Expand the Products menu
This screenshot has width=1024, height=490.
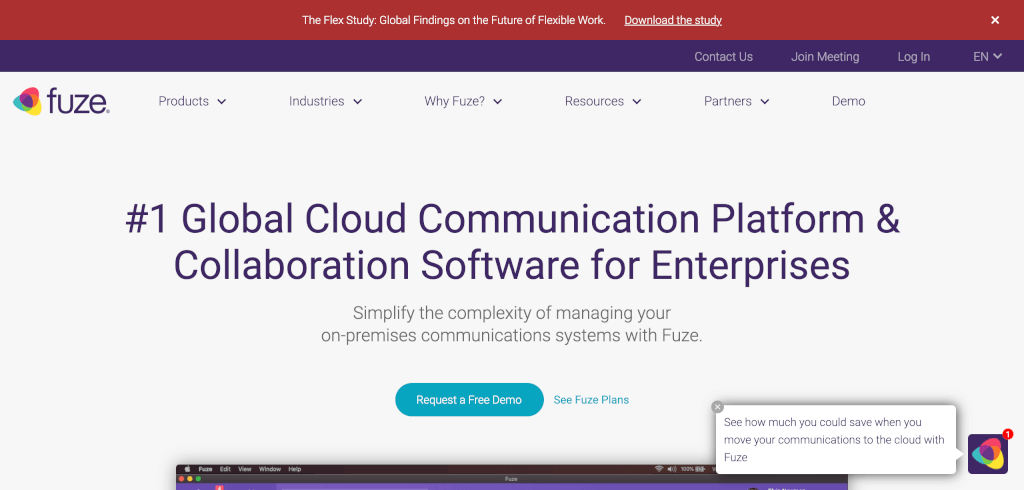point(192,101)
